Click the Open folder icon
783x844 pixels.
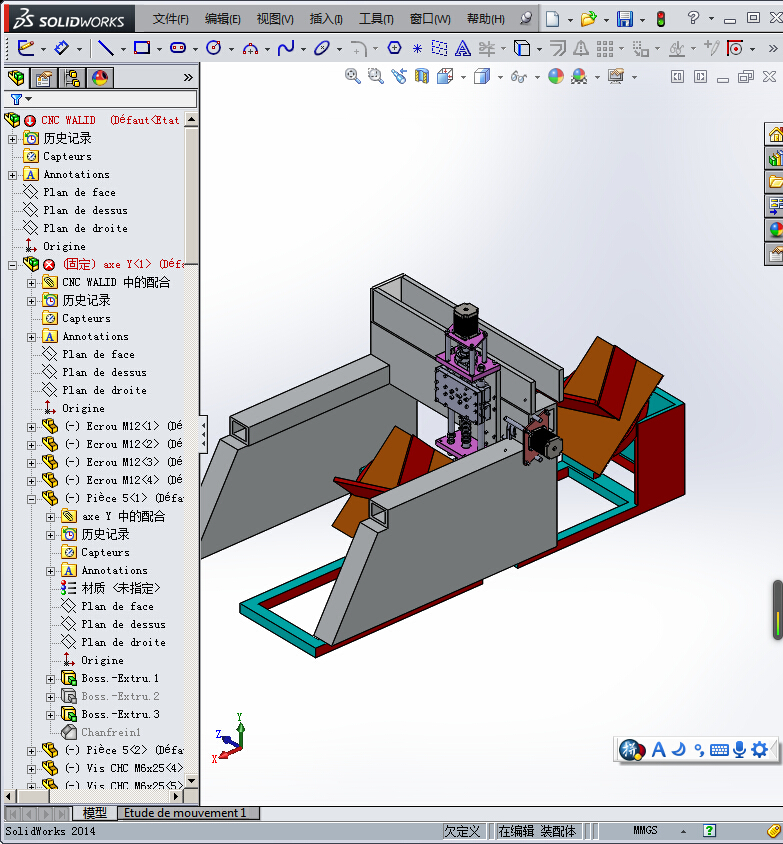589,19
